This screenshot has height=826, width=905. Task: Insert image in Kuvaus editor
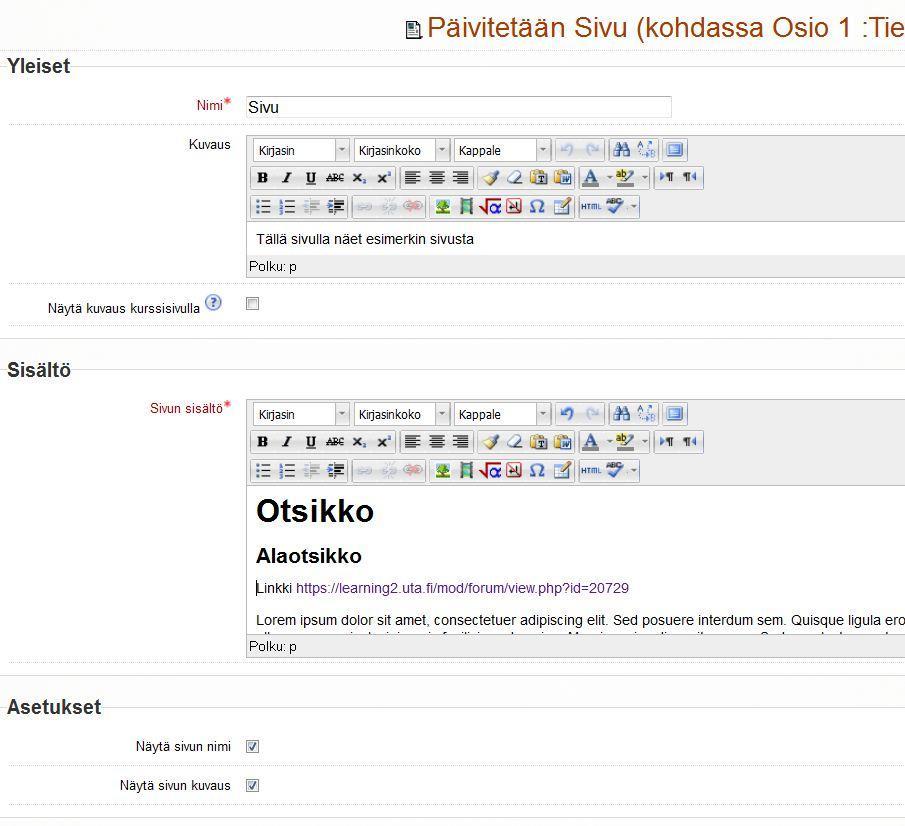coord(443,206)
